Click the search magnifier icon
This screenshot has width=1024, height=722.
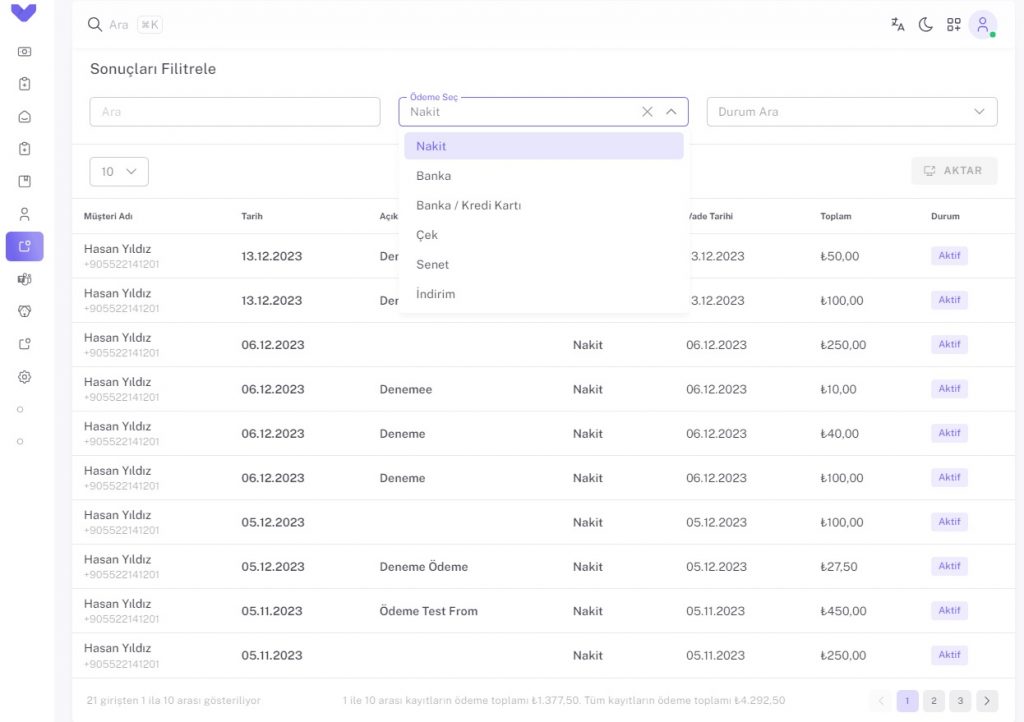(95, 25)
